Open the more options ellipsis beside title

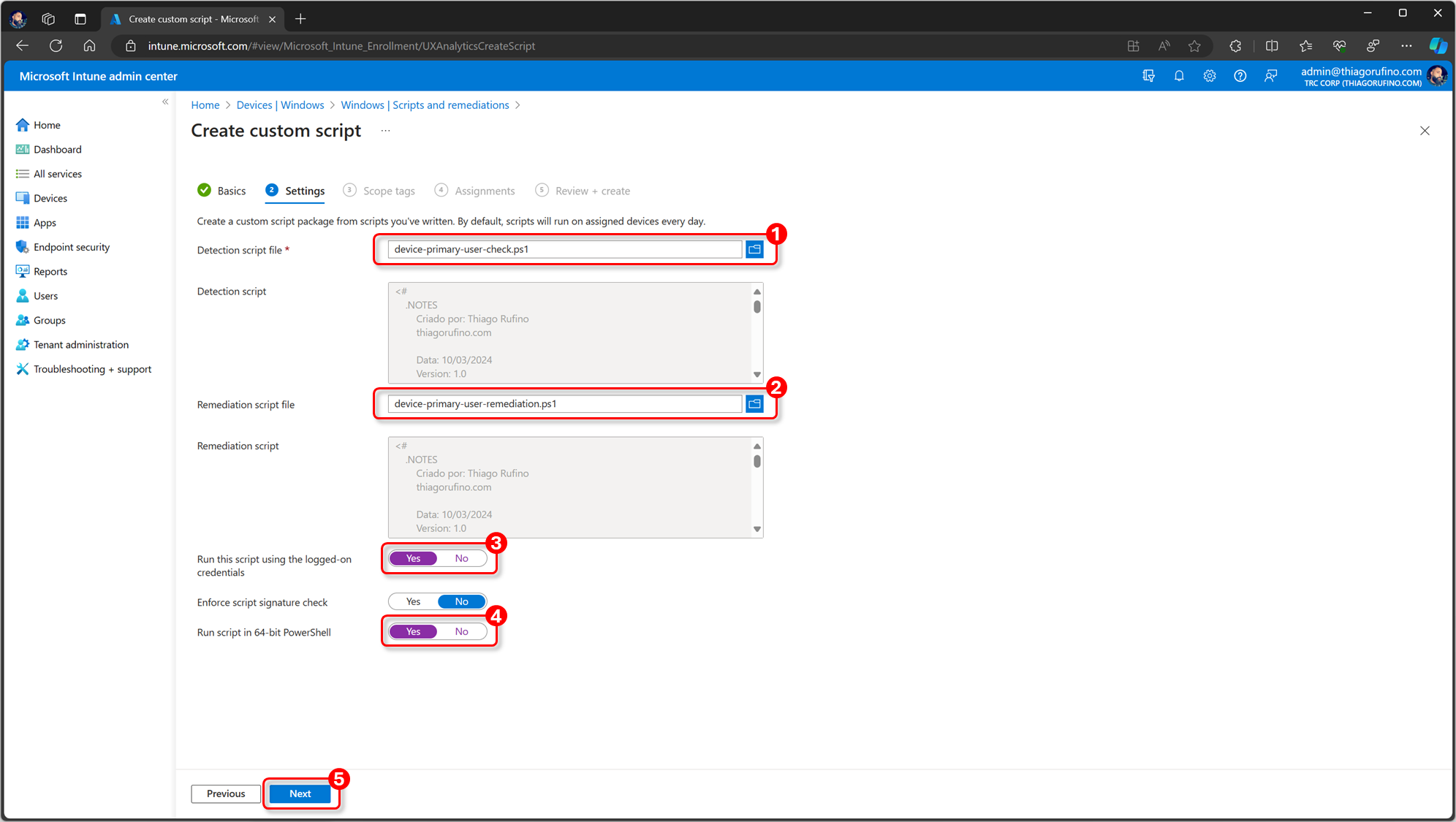click(x=385, y=131)
